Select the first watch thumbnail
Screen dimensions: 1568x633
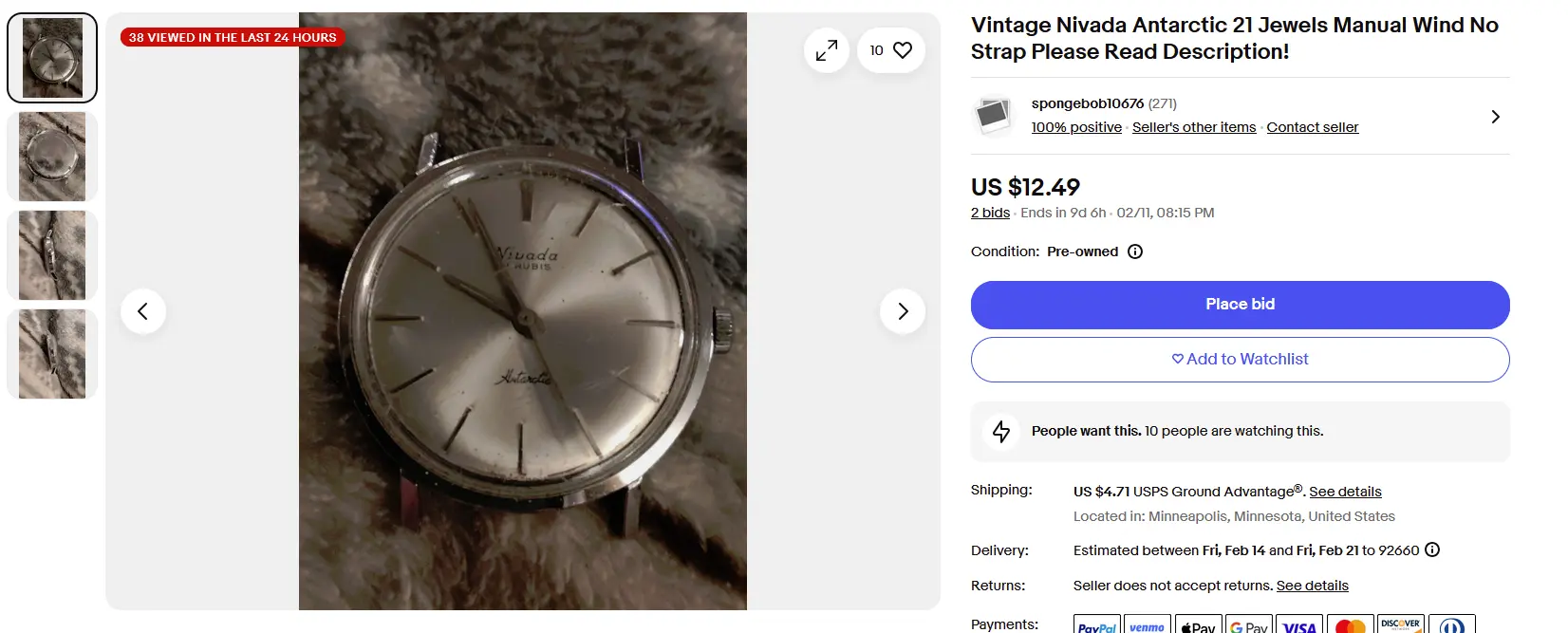(52, 58)
